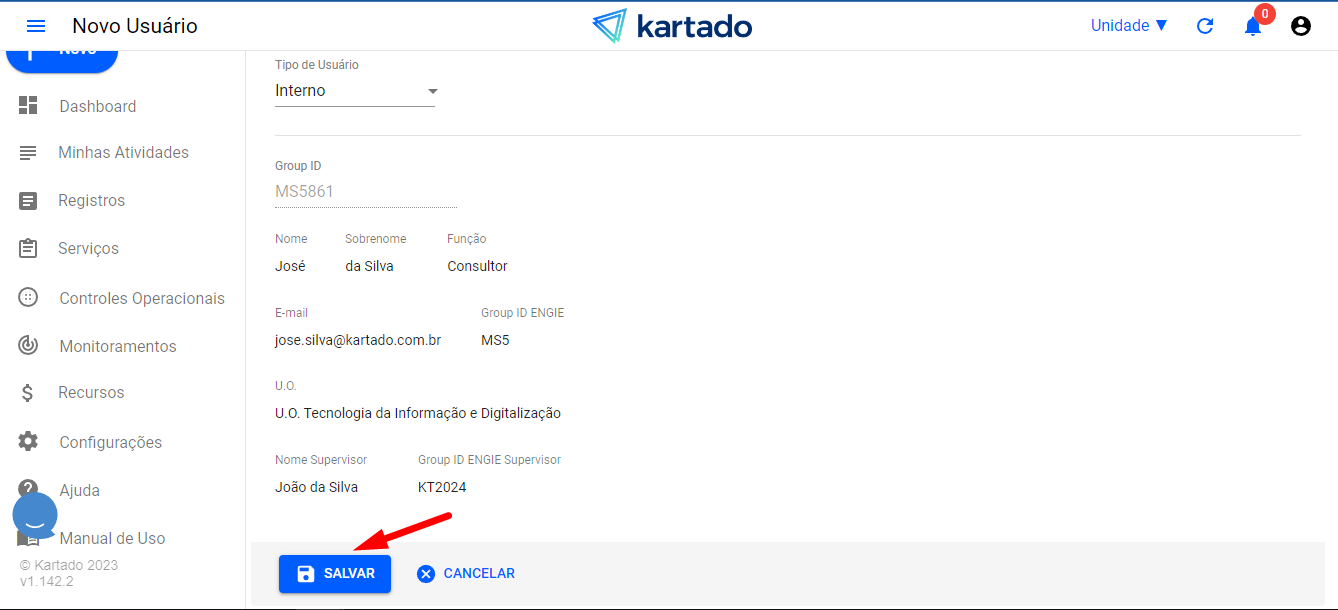
Task: Click the Recursos dollar sign icon
Action: (x=28, y=393)
